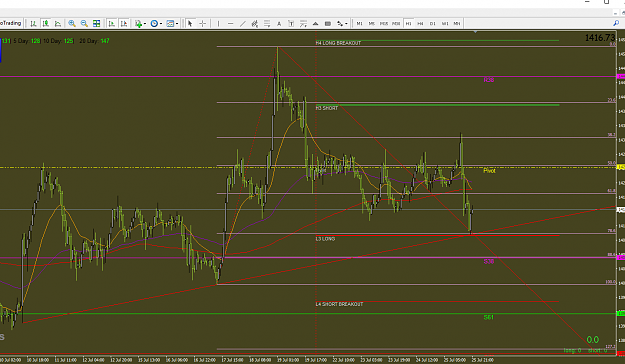Select the Fibonacci fan tool
The height and width of the screenshot is (364, 625).
(x=303, y=24)
